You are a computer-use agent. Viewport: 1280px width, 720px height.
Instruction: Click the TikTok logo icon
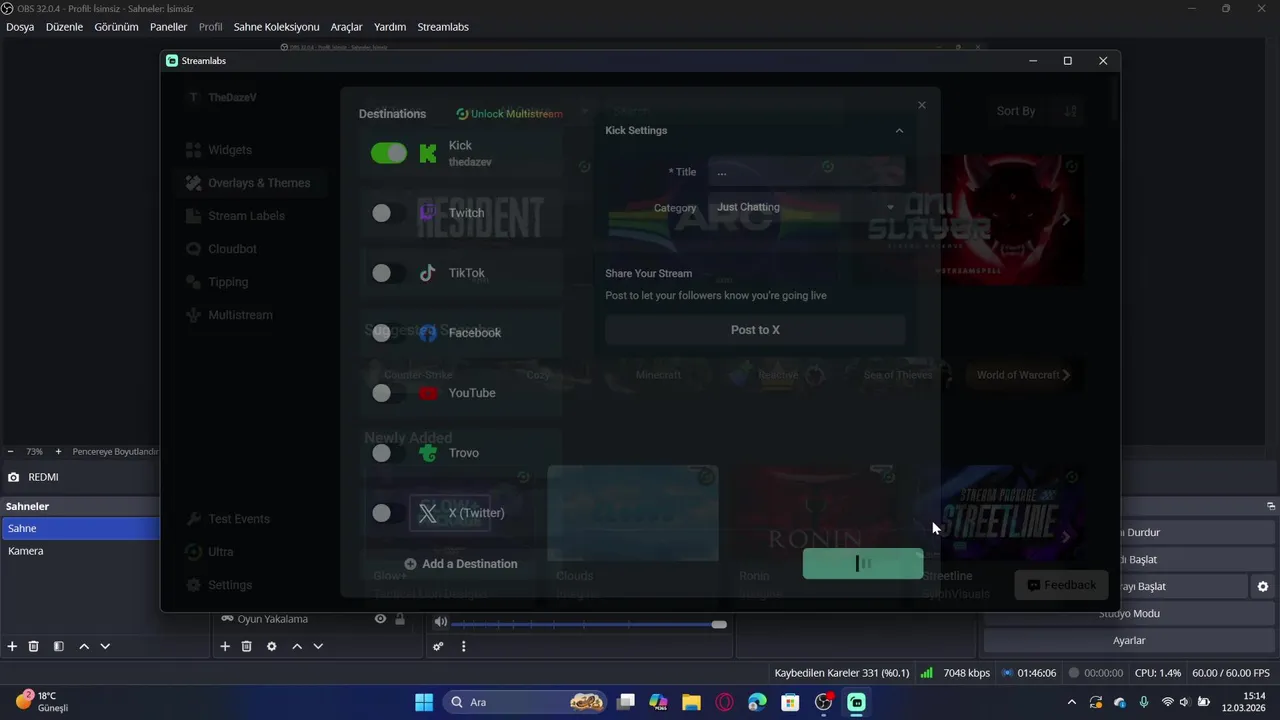[428, 273]
